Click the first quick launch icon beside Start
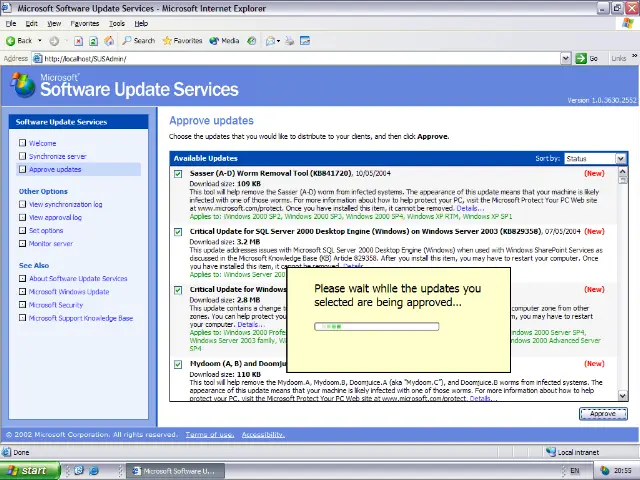 click(x=79, y=471)
